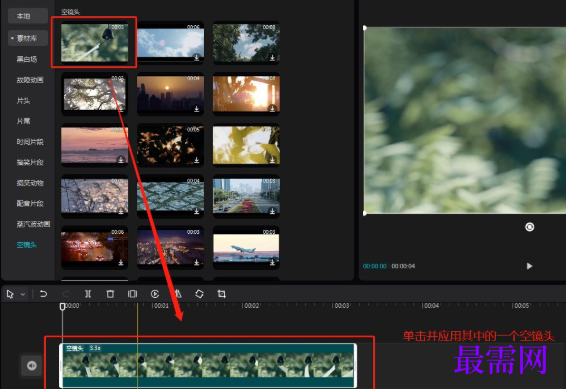Download the sunset city skyline clip

(x=197, y=109)
